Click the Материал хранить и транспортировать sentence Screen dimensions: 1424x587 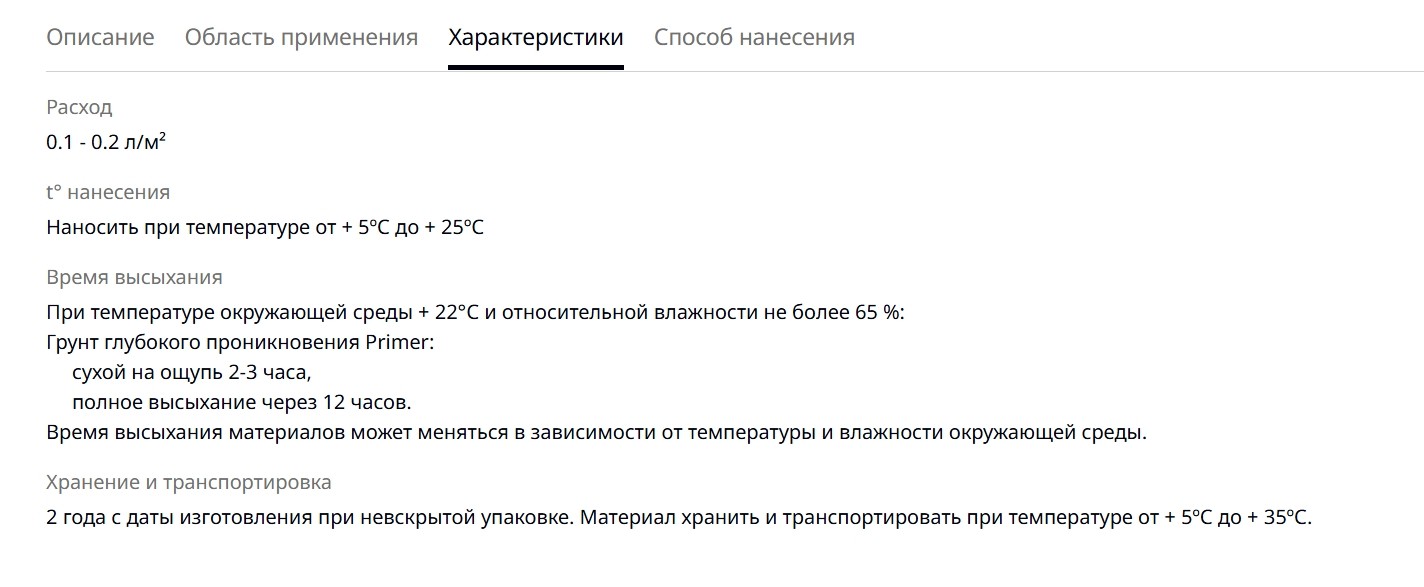tap(945, 518)
